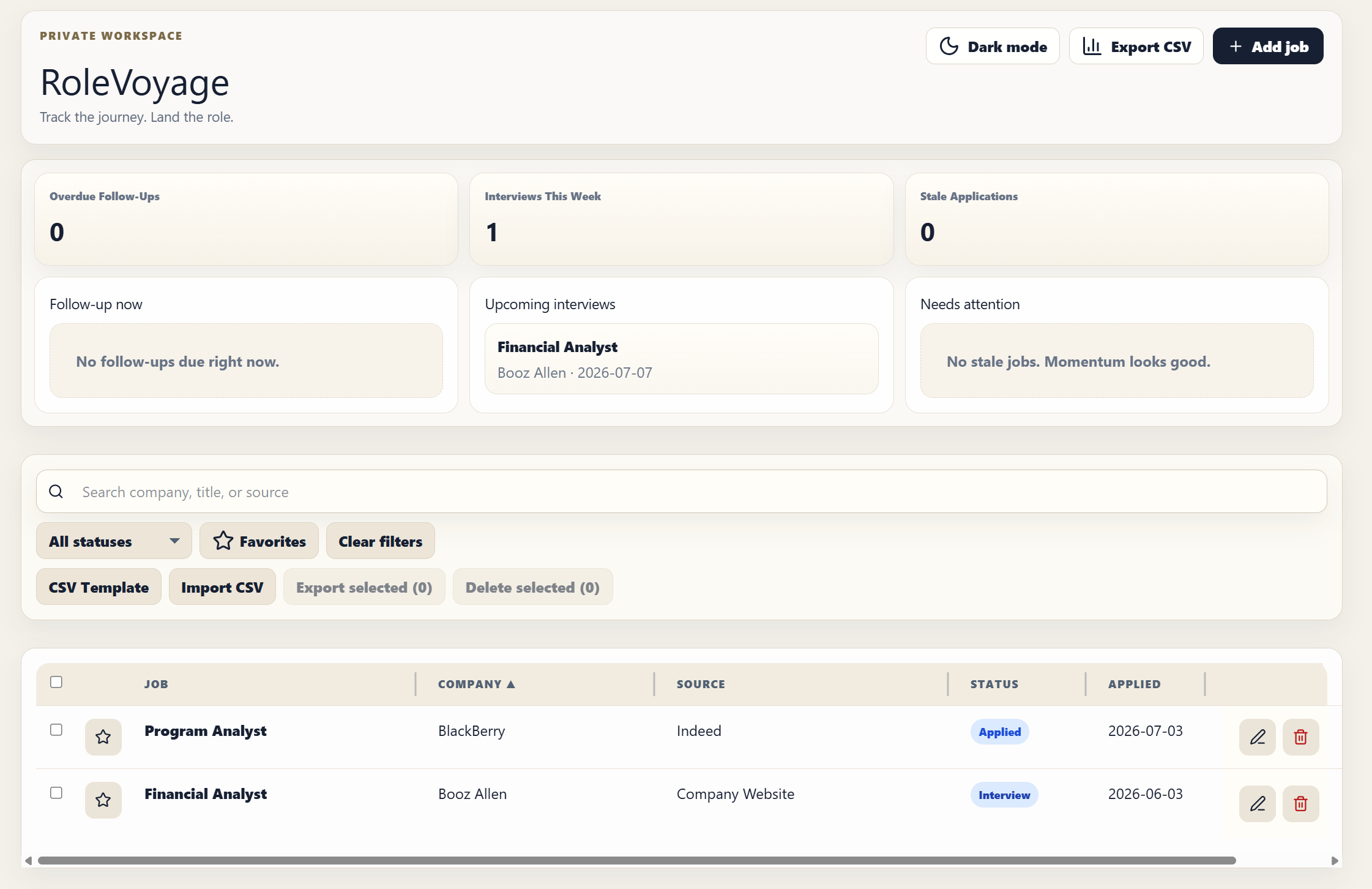Sort by Status column header
The image size is (1372, 889).
coord(994,684)
